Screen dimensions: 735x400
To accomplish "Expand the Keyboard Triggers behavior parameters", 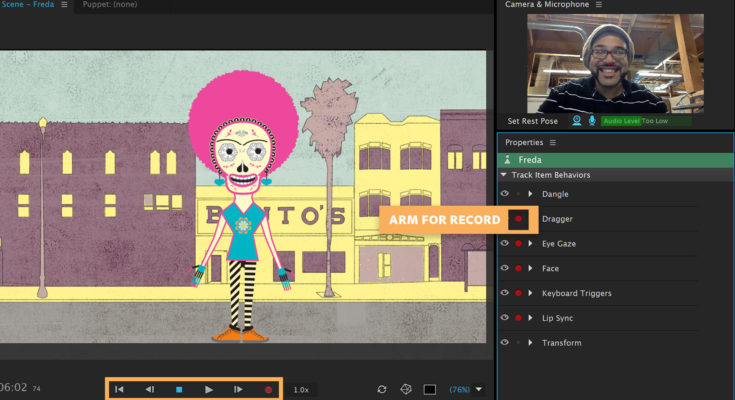I will coord(530,293).
